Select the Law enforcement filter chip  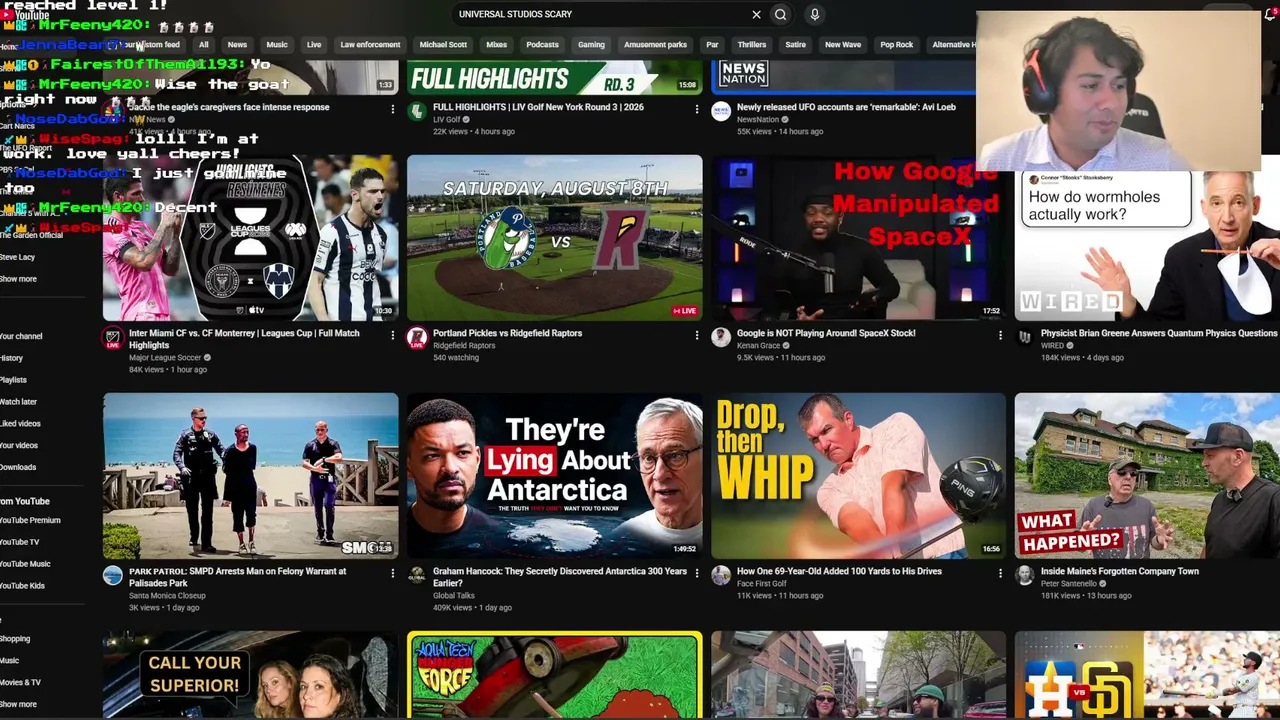(x=370, y=45)
